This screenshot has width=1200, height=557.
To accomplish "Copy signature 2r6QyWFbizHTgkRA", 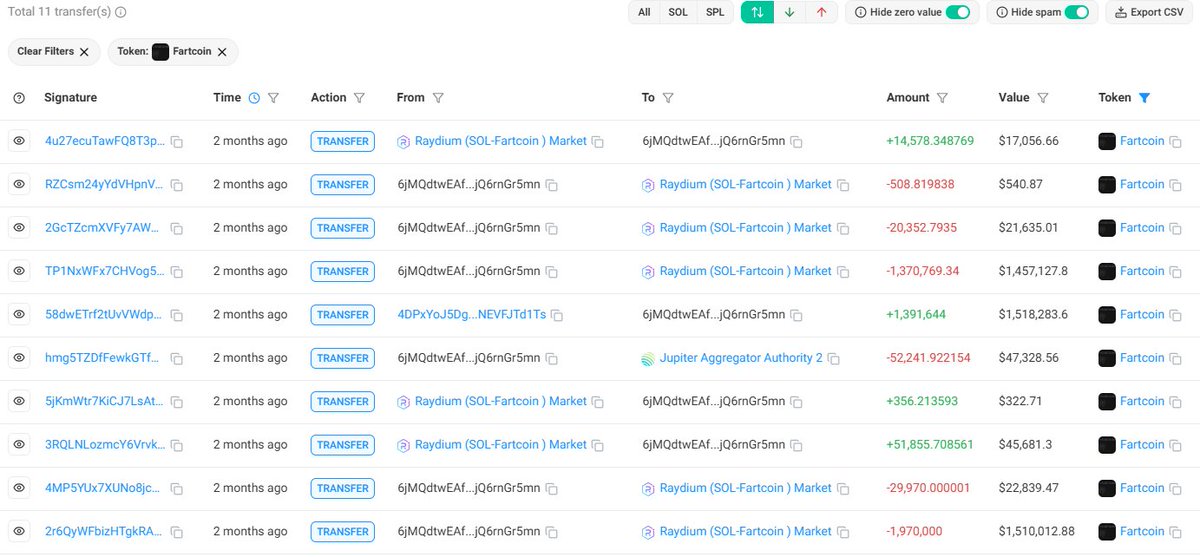I will (x=176, y=532).
